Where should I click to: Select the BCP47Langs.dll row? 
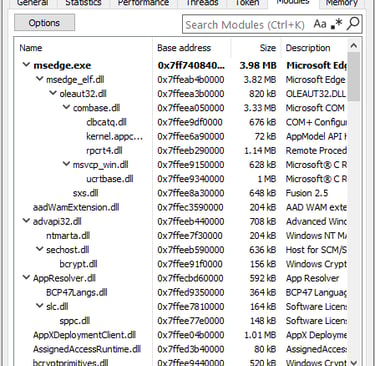181,292
